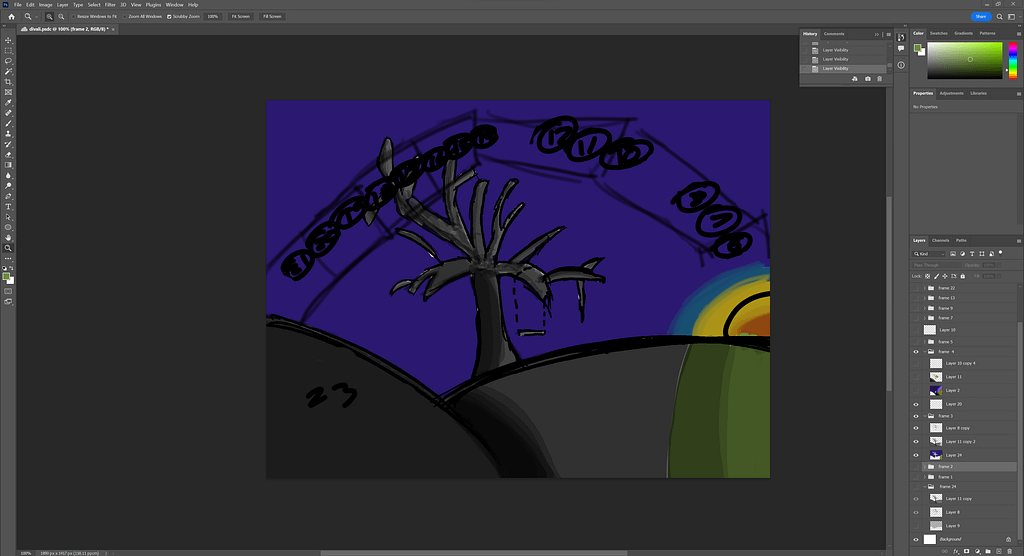Enable Resize Windows to Fit checkbox
The width and height of the screenshot is (1024, 556).
(x=73, y=17)
